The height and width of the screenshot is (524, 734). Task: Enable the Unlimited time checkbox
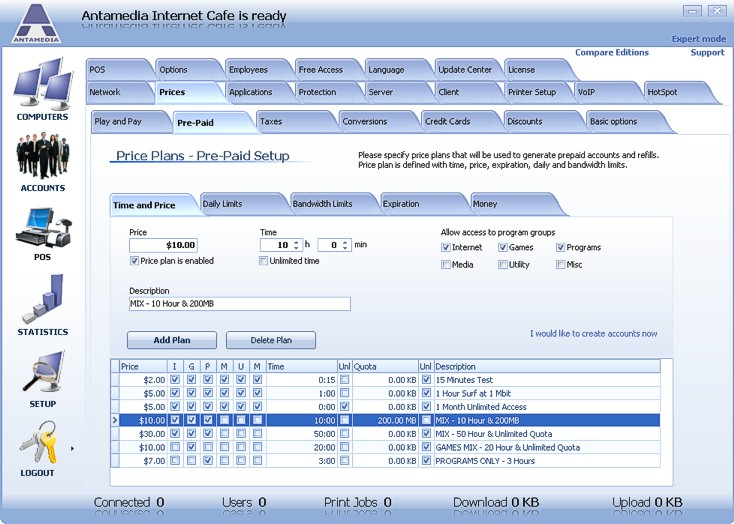264,261
